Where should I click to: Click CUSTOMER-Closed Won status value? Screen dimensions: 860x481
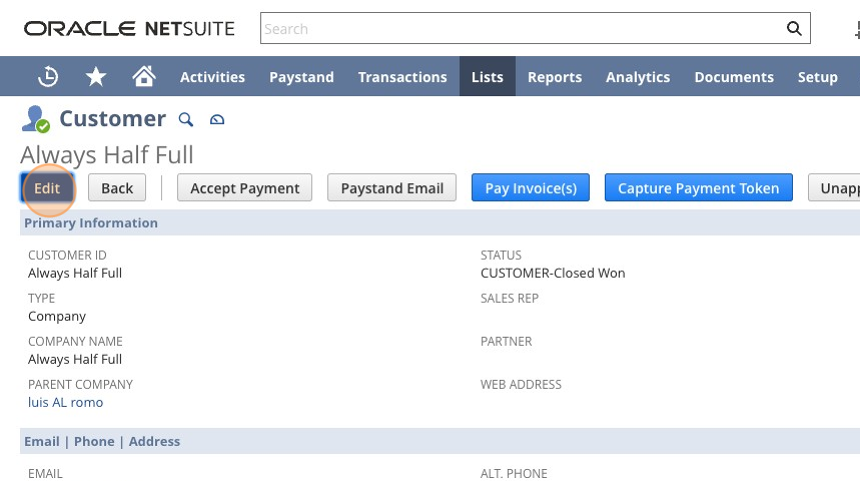point(553,273)
